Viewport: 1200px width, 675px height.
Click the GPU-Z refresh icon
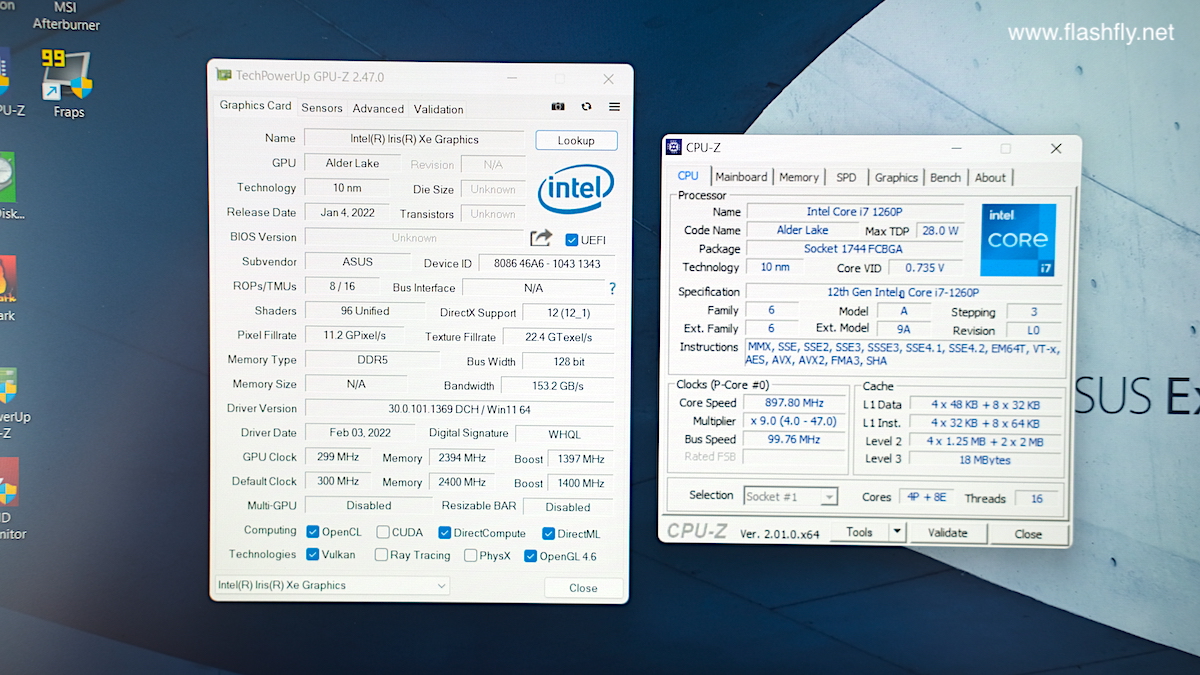586,107
